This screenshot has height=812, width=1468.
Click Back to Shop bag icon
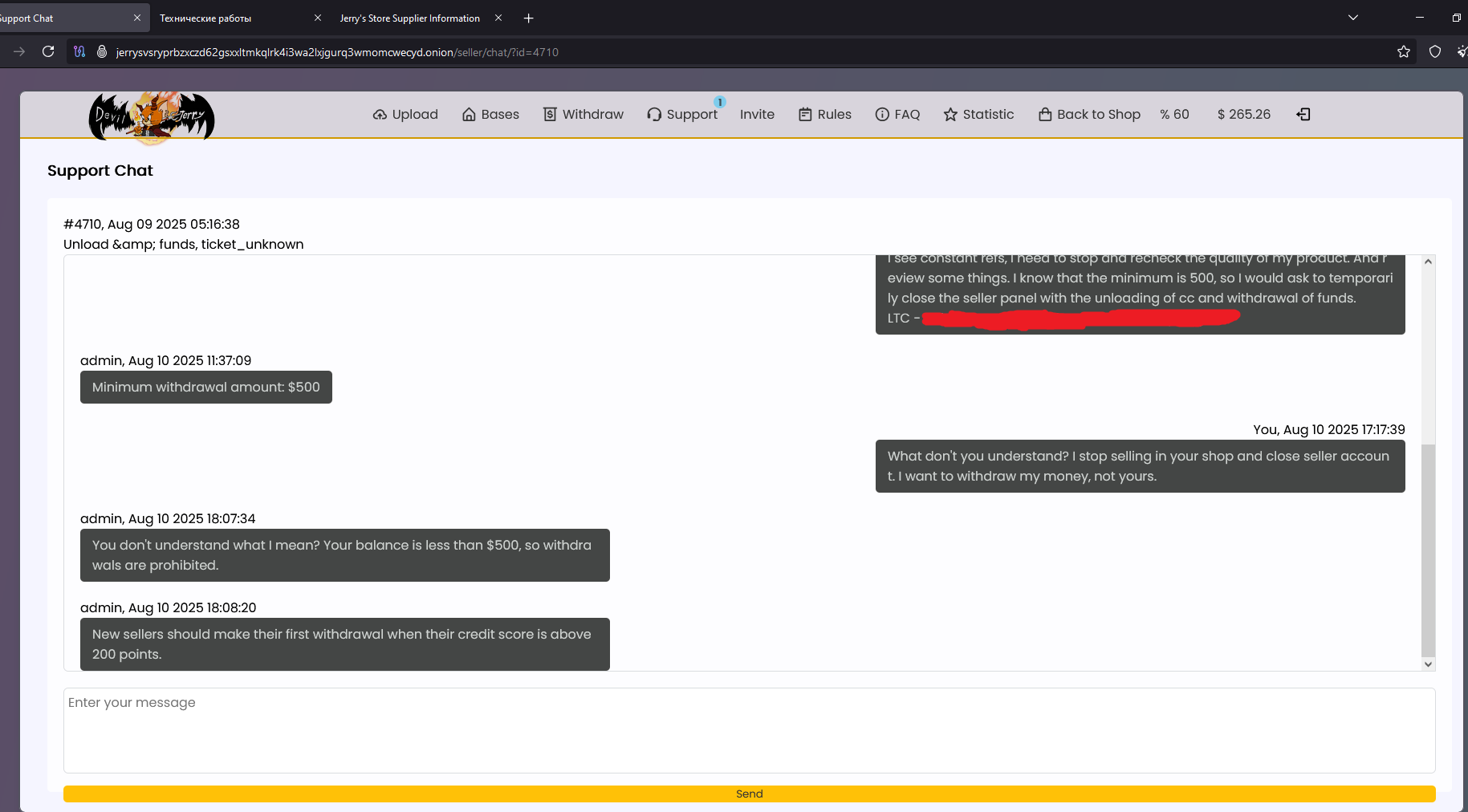[1089, 114]
